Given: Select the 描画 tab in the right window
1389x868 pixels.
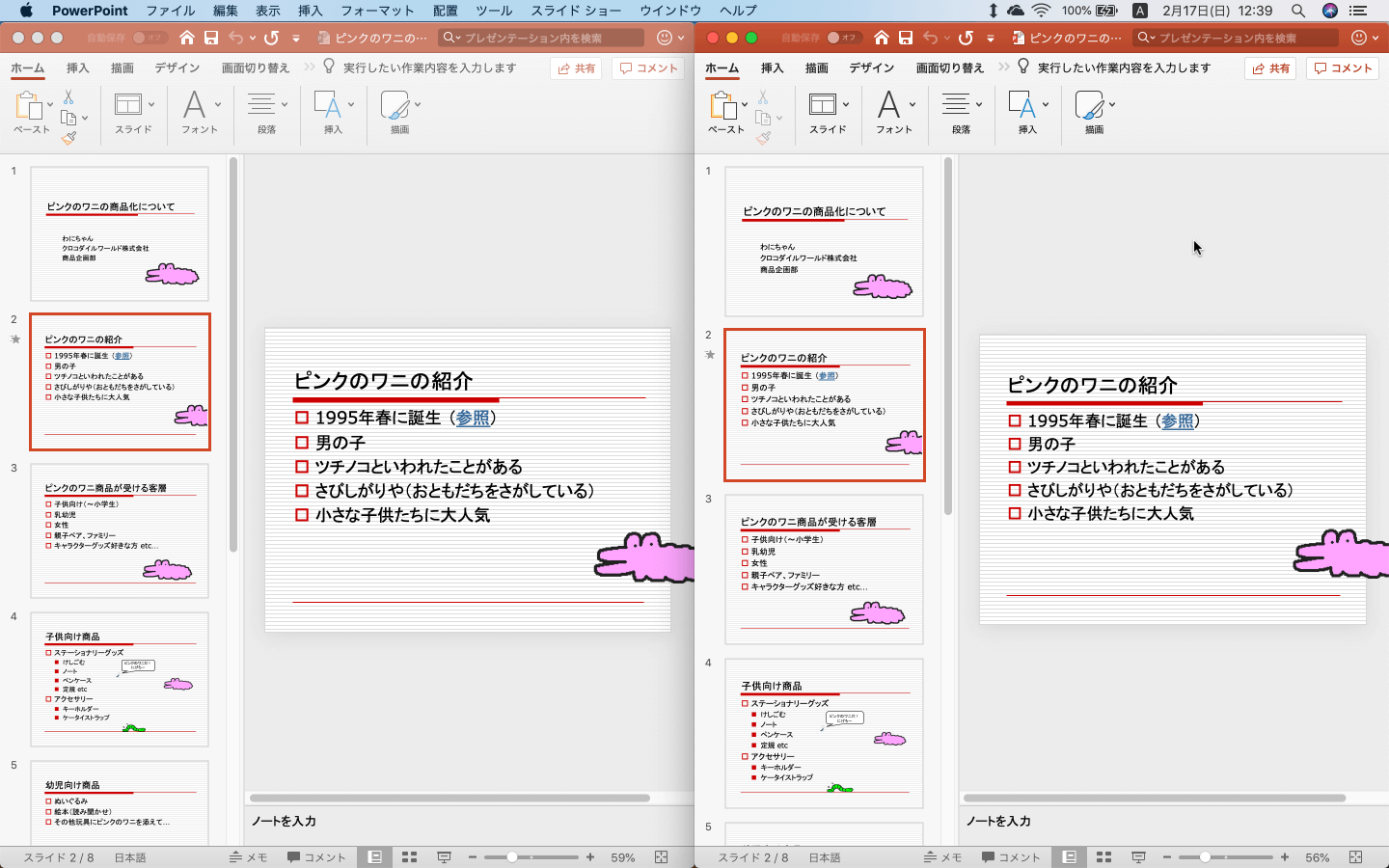Looking at the screenshot, I should pyautogui.click(x=817, y=68).
